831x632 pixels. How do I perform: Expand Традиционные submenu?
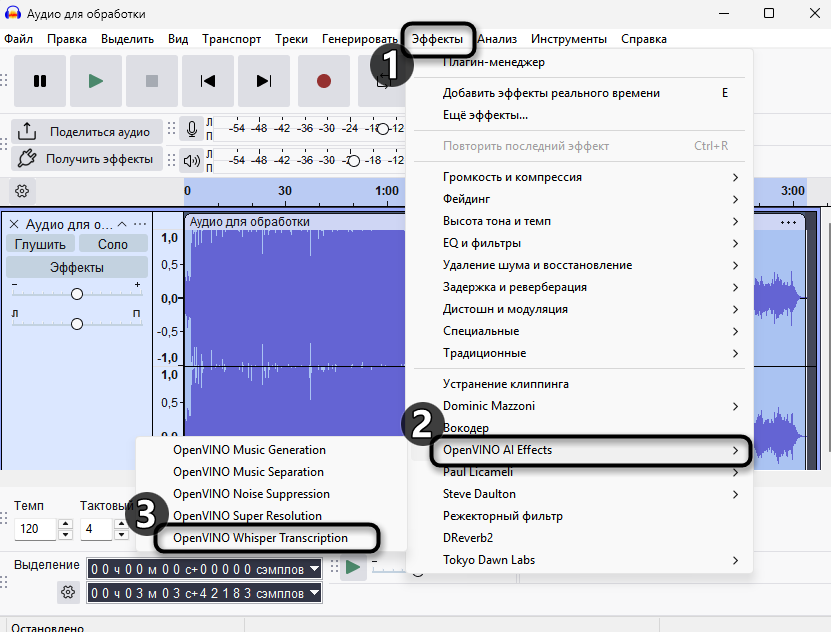tap(579, 353)
